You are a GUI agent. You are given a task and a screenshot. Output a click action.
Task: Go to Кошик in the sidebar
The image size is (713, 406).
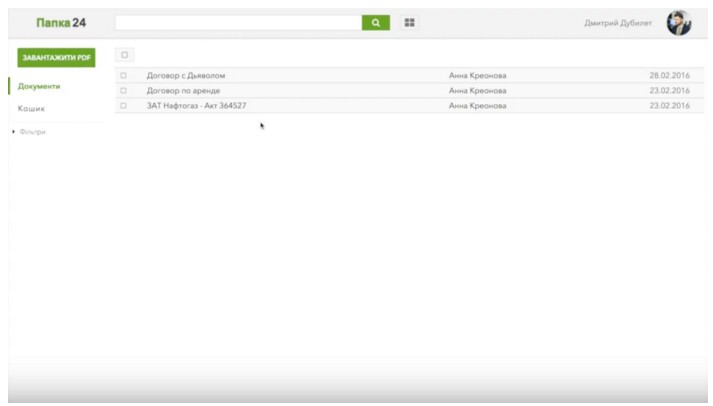coord(32,108)
